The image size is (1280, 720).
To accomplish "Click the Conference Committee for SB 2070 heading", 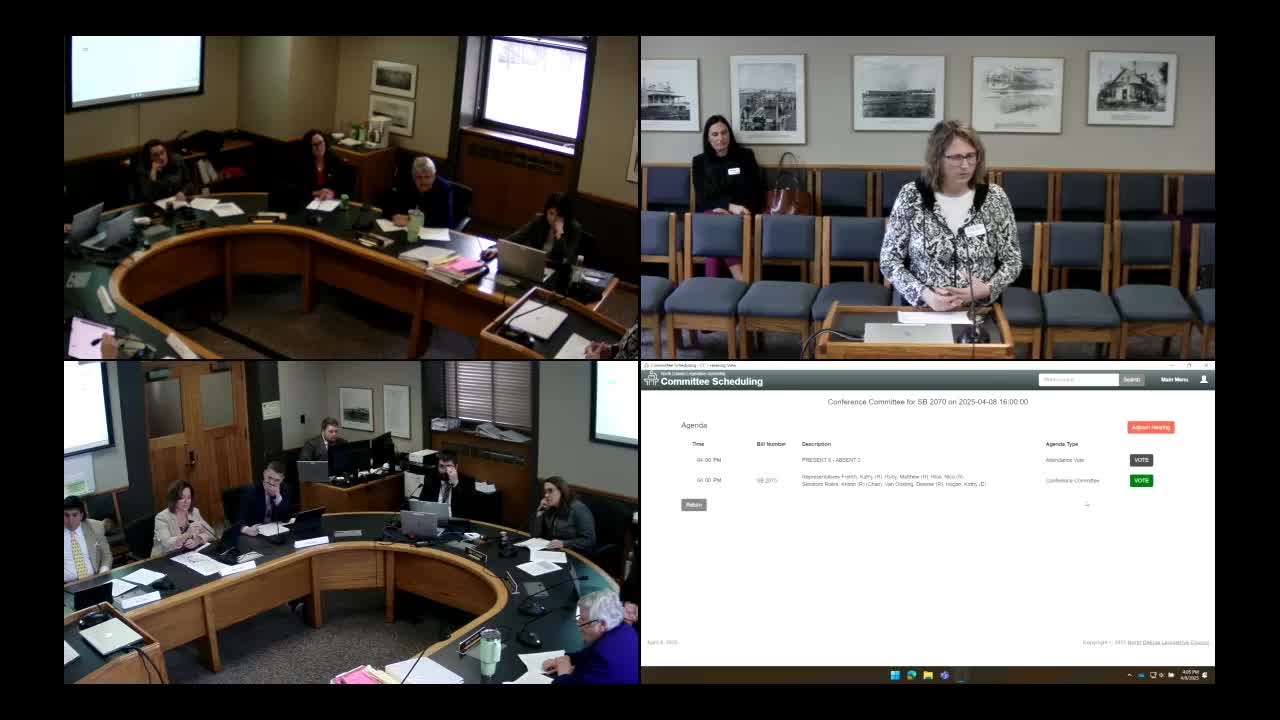I will click(927, 402).
